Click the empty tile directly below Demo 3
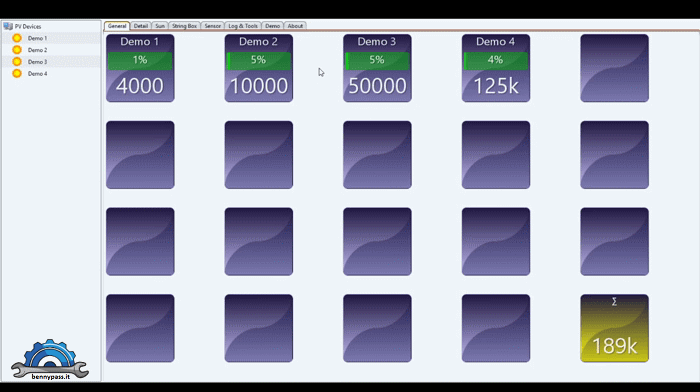Image resolution: width=700 pixels, height=392 pixels. point(377,155)
